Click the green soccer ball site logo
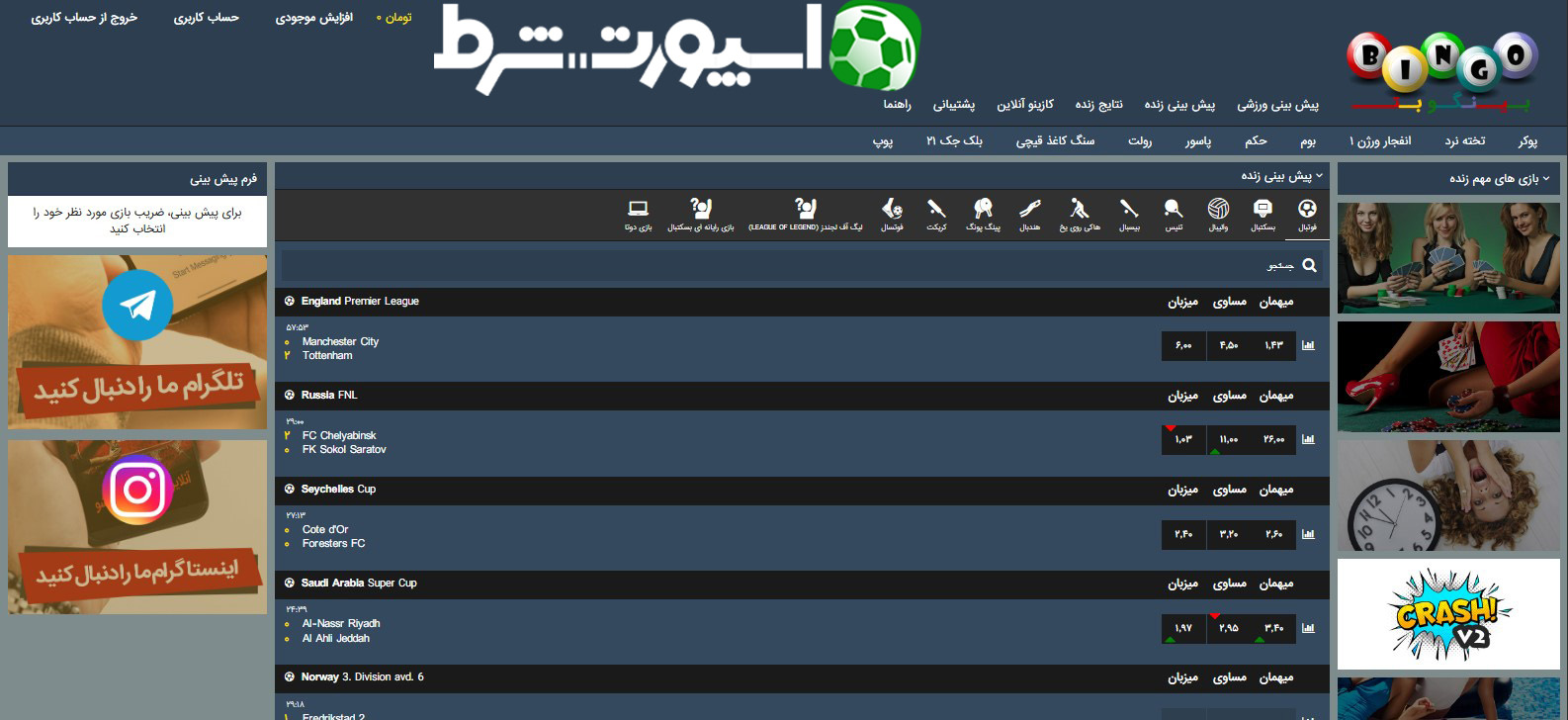 pyautogui.click(x=875, y=46)
